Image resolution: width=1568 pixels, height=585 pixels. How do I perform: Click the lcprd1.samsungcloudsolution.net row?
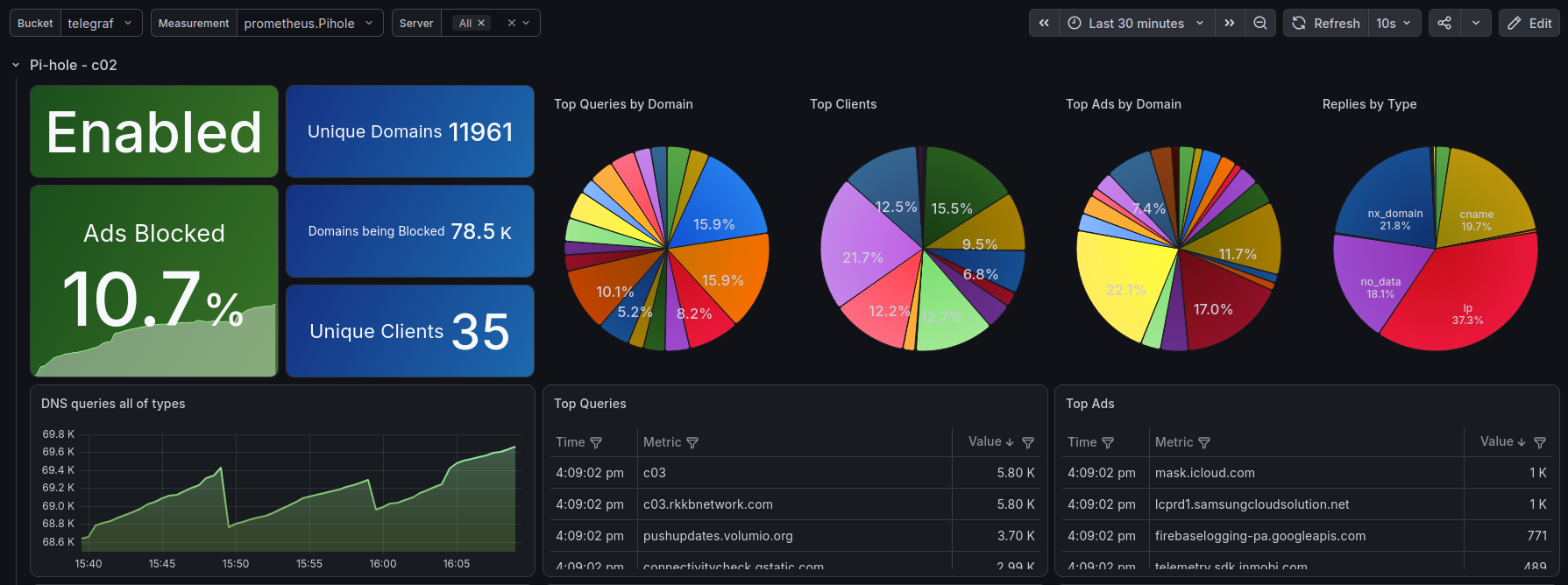coord(1307,504)
